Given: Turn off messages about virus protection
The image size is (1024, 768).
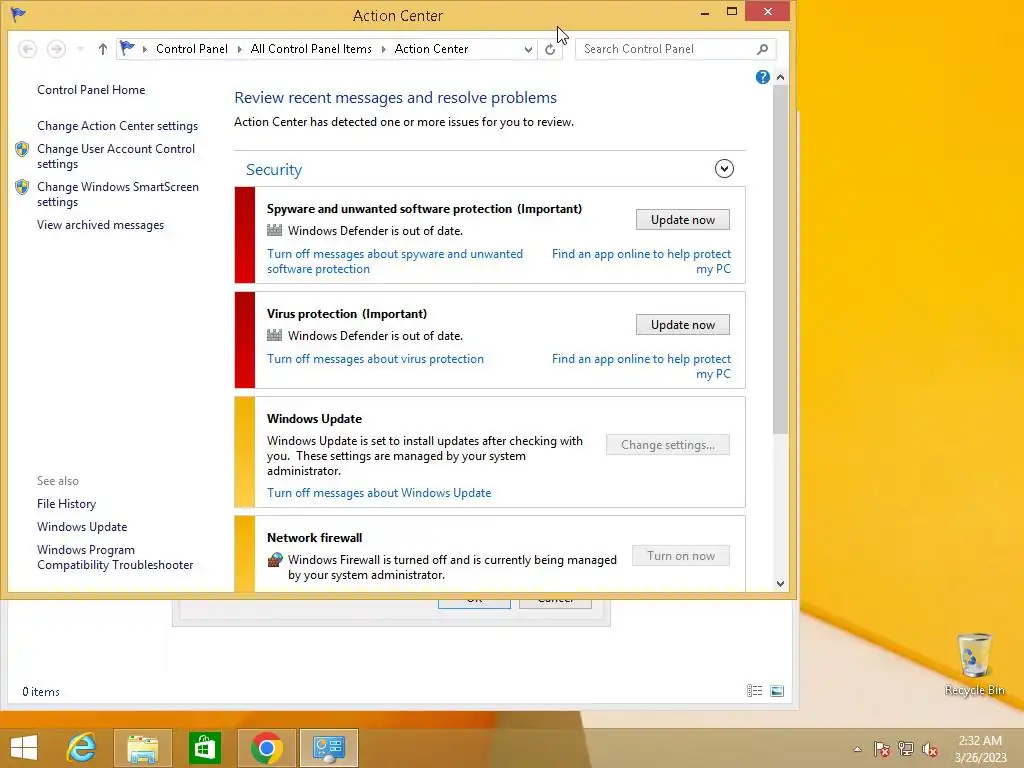Looking at the screenshot, I should coord(375,359).
